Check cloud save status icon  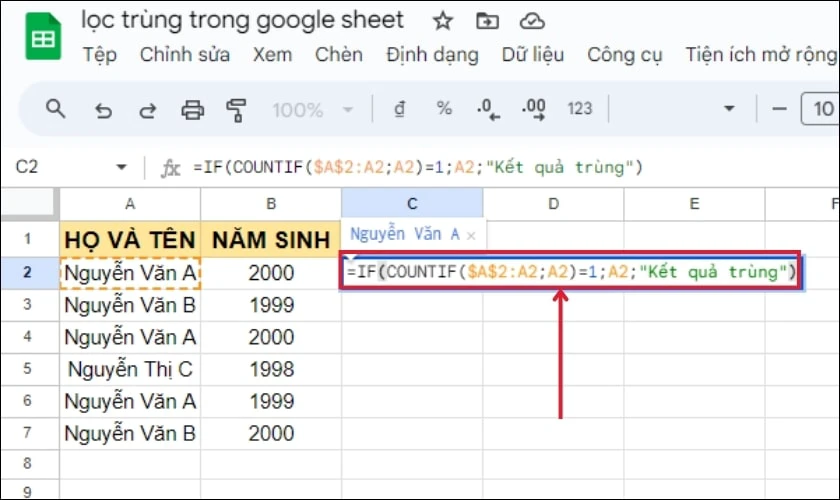click(x=532, y=21)
